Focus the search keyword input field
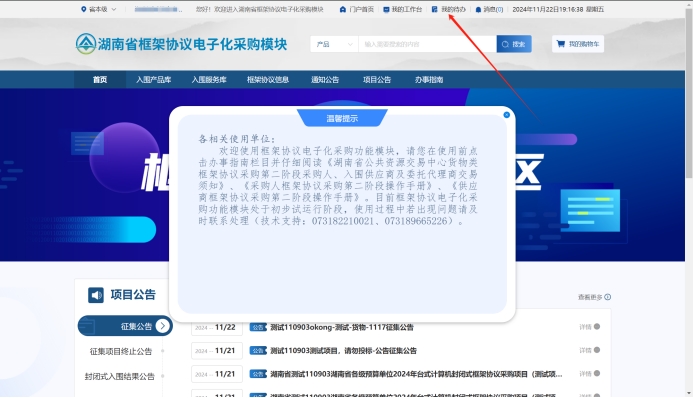The height and width of the screenshot is (398, 693). [427, 44]
